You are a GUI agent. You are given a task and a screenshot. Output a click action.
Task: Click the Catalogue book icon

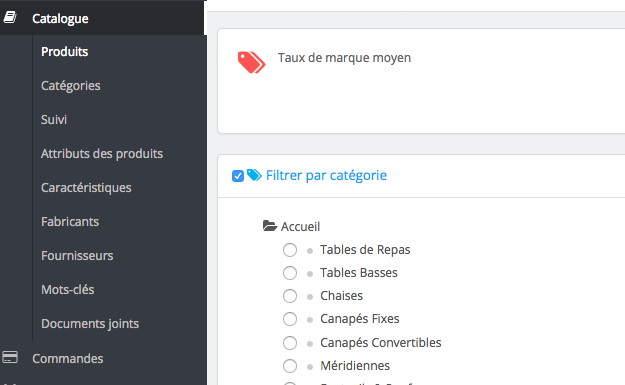point(10,18)
